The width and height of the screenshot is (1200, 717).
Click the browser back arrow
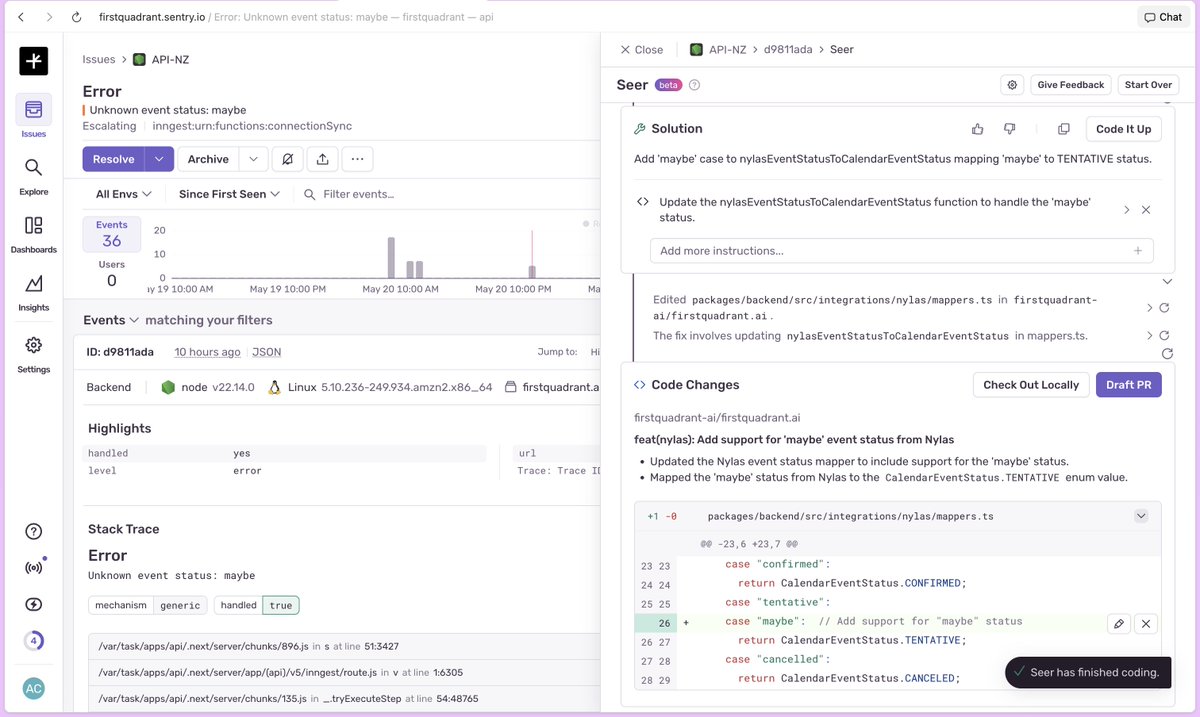tap(20, 17)
